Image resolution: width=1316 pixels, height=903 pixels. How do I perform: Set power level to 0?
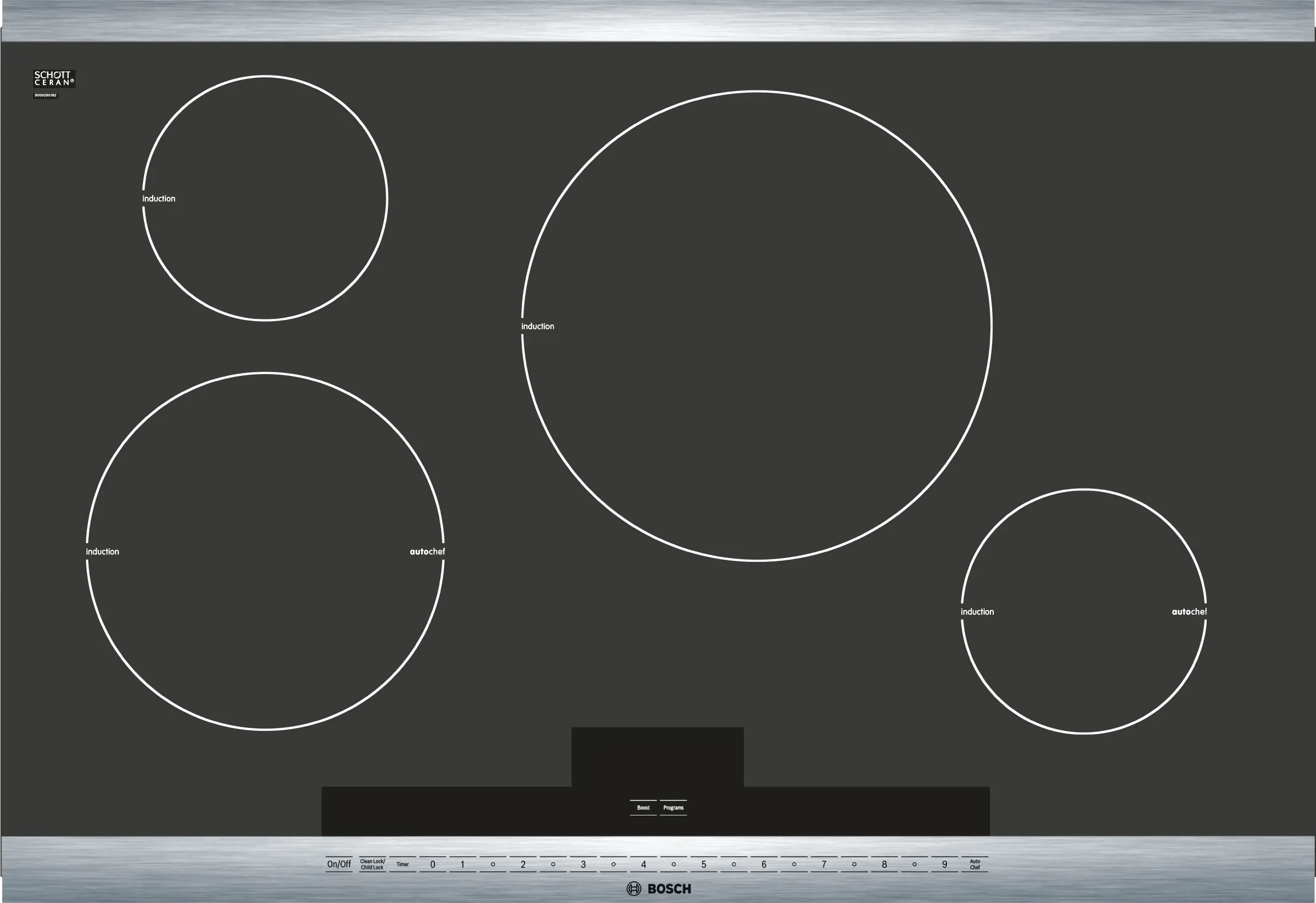[x=433, y=864]
